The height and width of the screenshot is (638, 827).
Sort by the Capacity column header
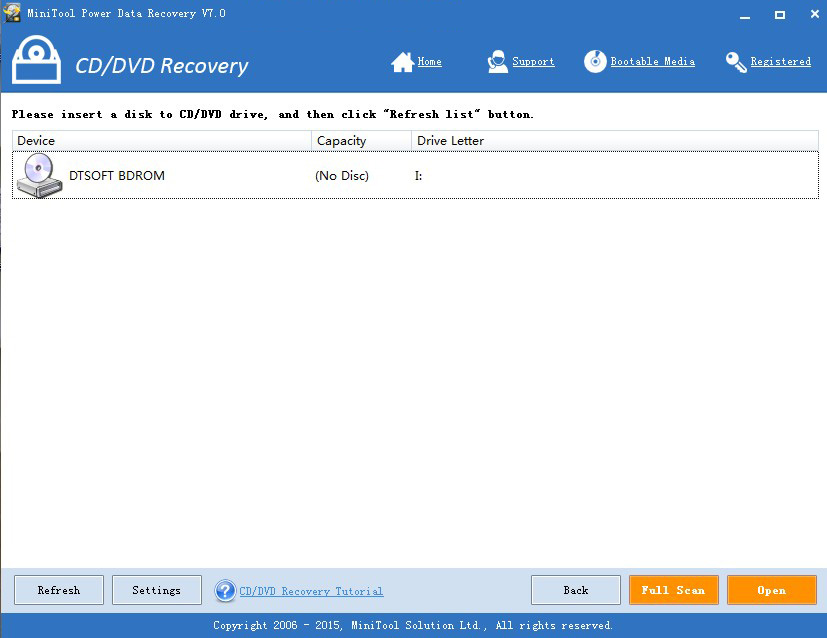pyautogui.click(x=361, y=141)
